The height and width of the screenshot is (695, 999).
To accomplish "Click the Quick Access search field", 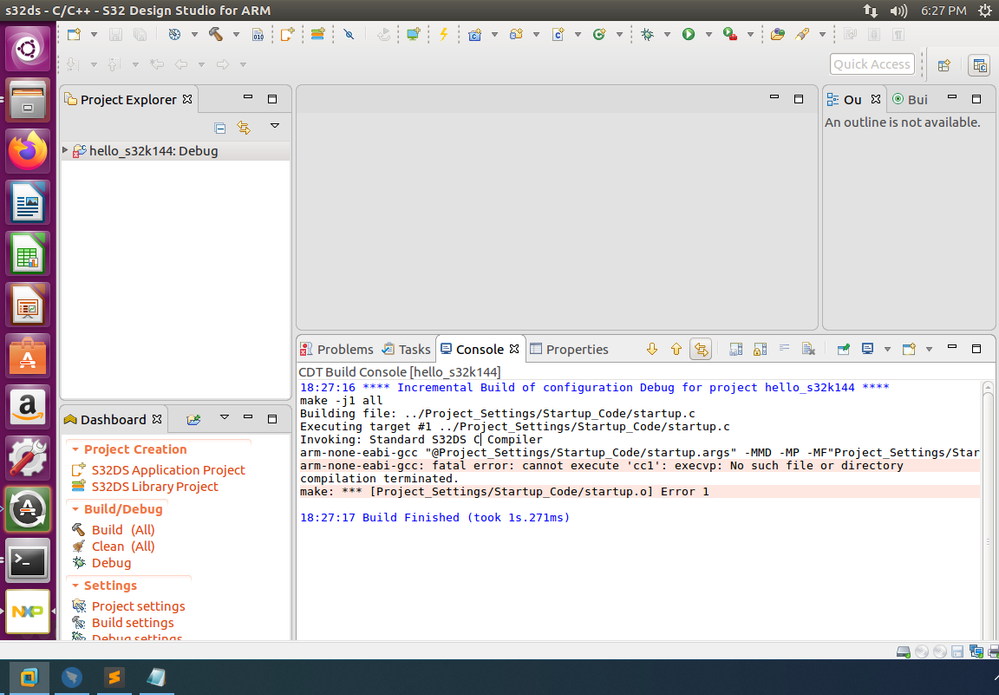I will pos(872,64).
